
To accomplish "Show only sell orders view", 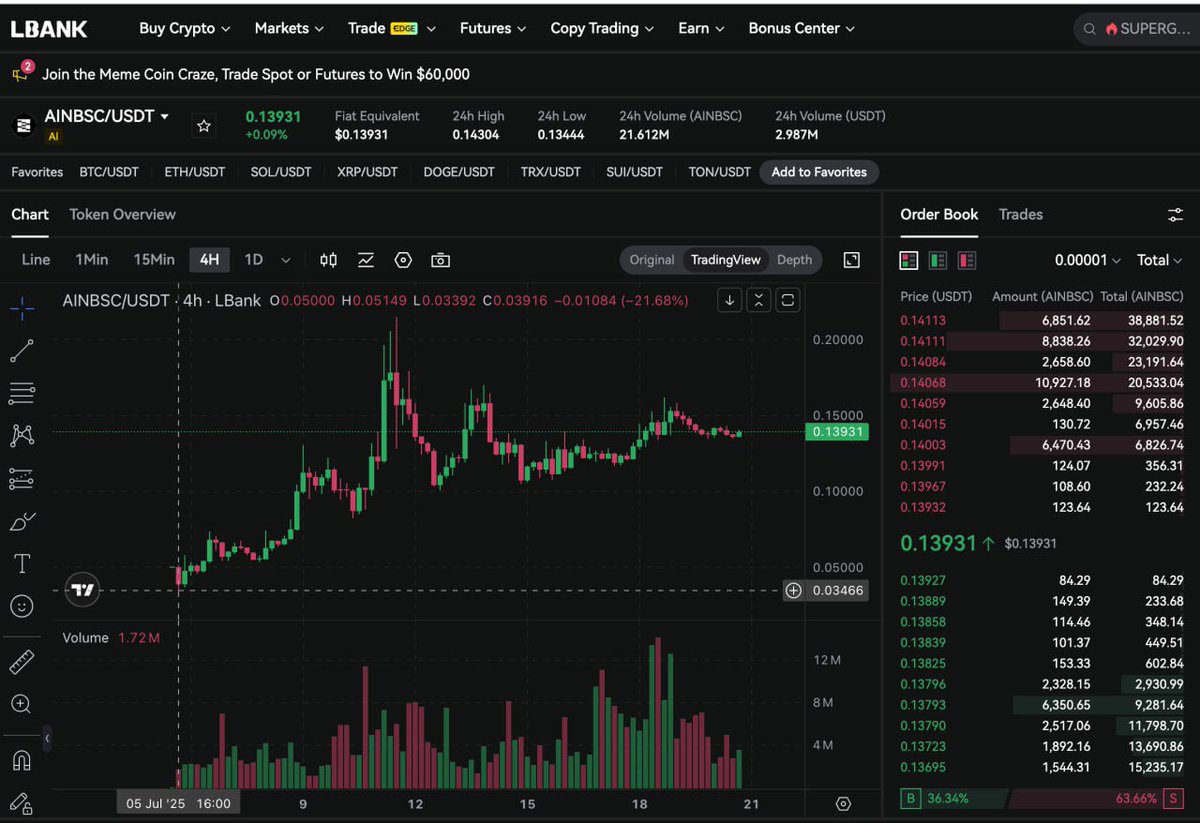I will pyautogui.click(x=967, y=260).
